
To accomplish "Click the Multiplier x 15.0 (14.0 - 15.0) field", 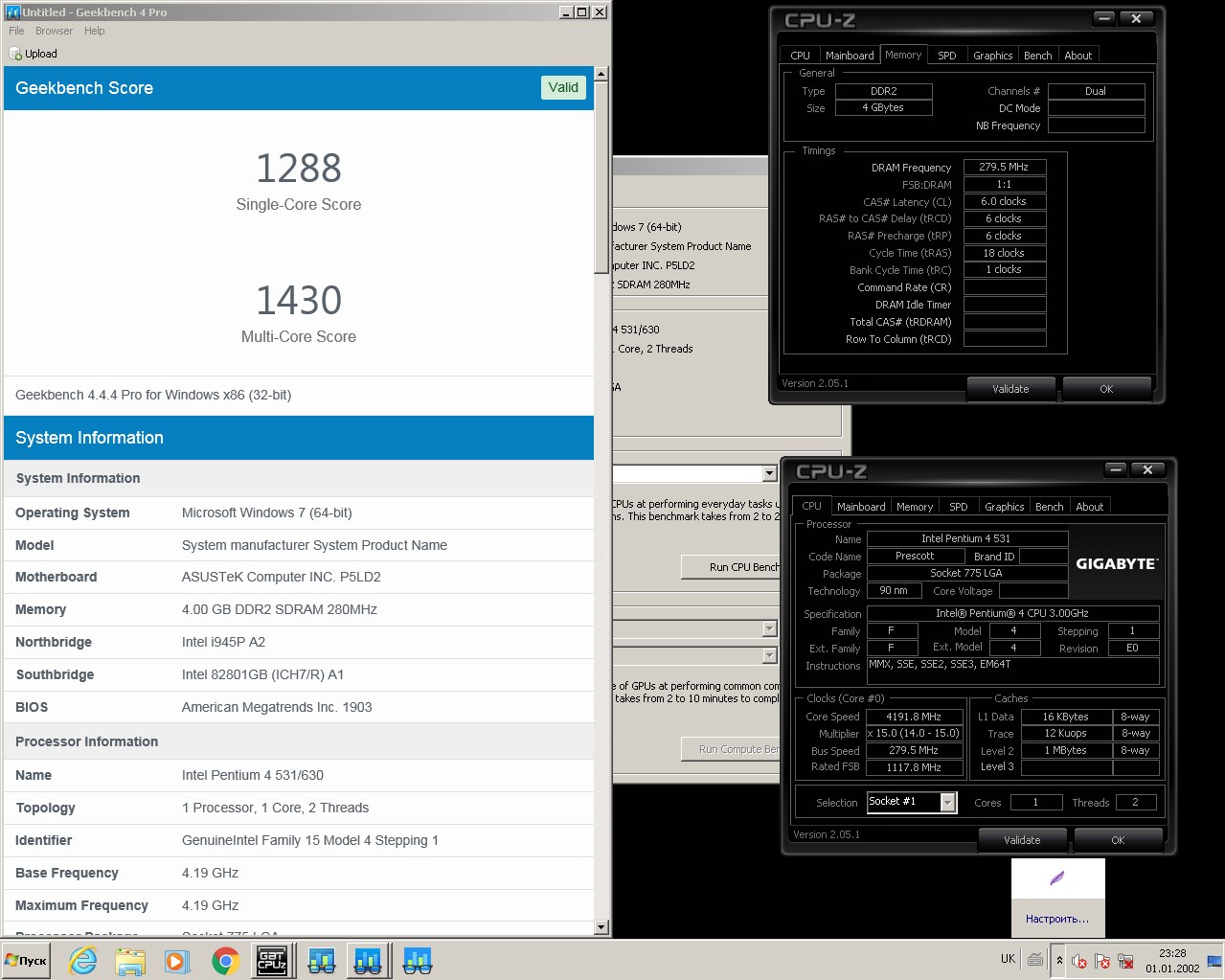I will tap(914, 734).
